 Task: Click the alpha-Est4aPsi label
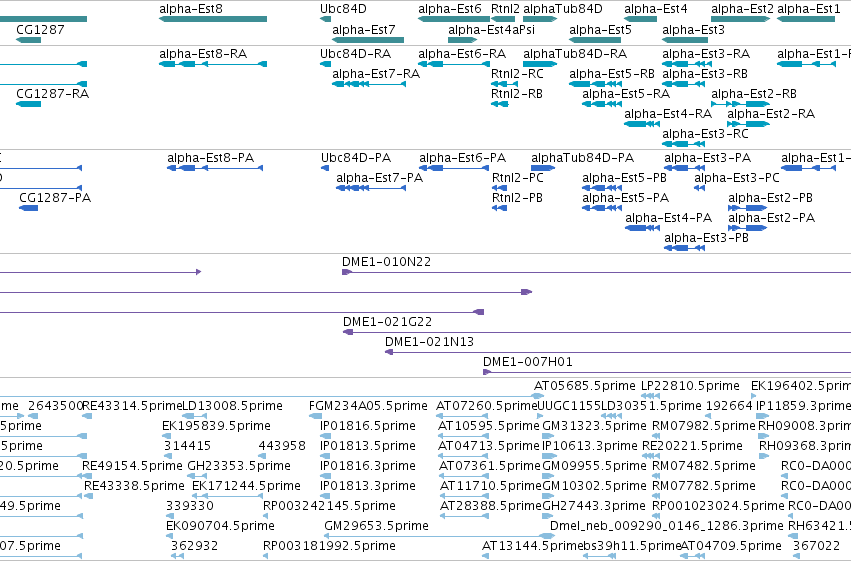(491, 29)
